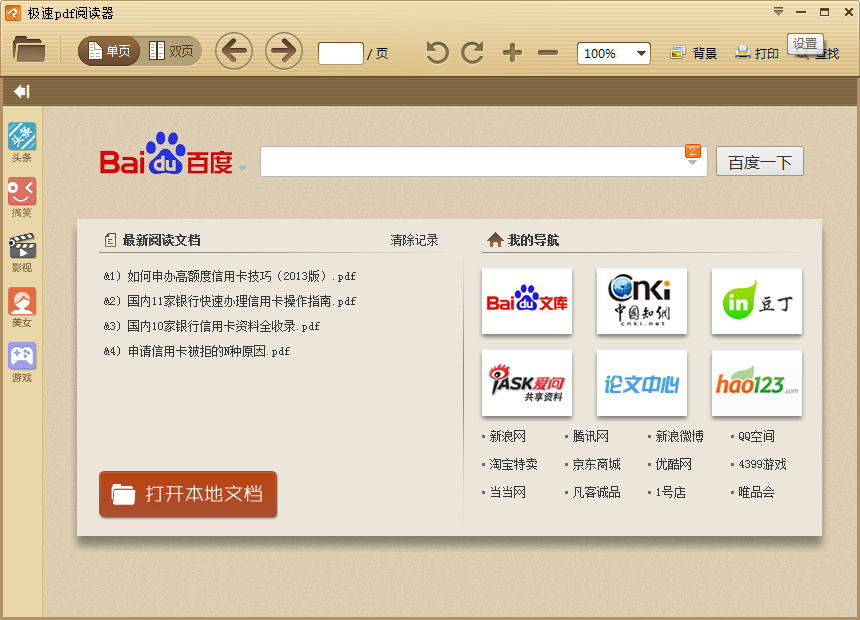Click the 我的导航 home icon
The width and height of the screenshot is (860, 620).
click(495, 240)
